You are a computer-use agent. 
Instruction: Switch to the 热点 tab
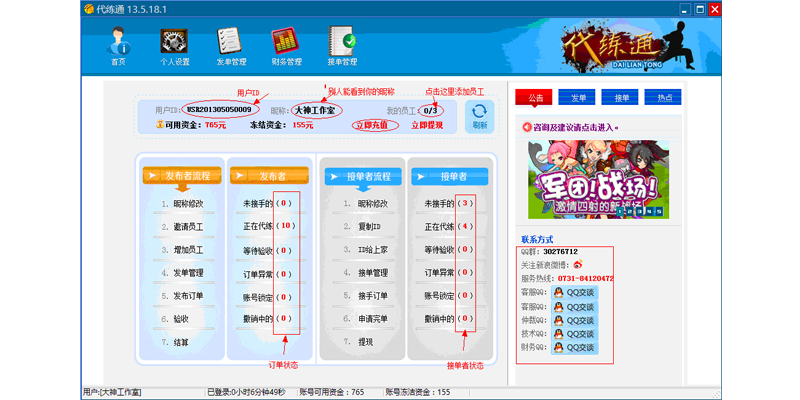[x=663, y=97]
